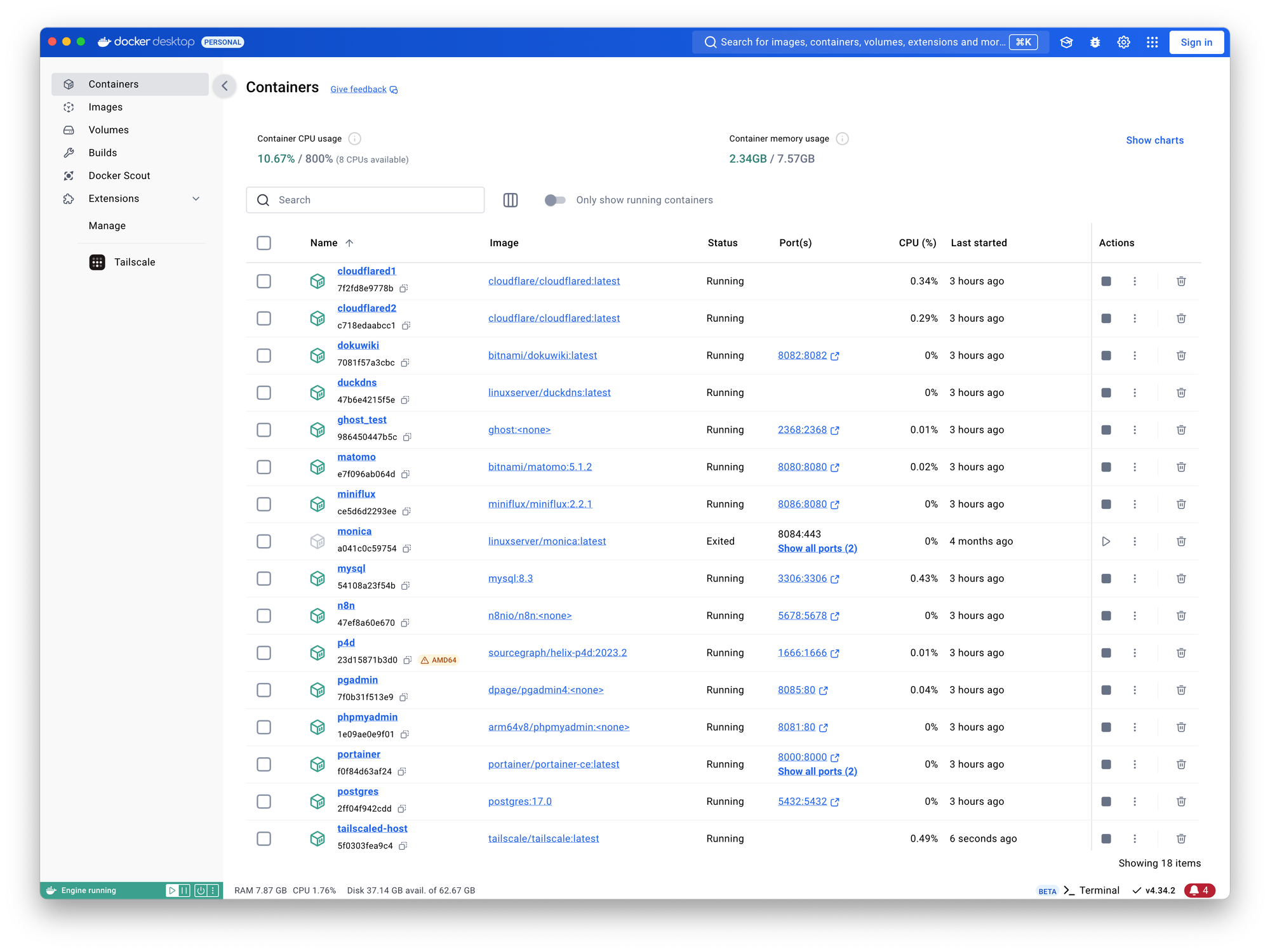The width and height of the screenshot is (1270, 952).
Task: Pause the Docker engine in status bar
Action: pos(184,890)
